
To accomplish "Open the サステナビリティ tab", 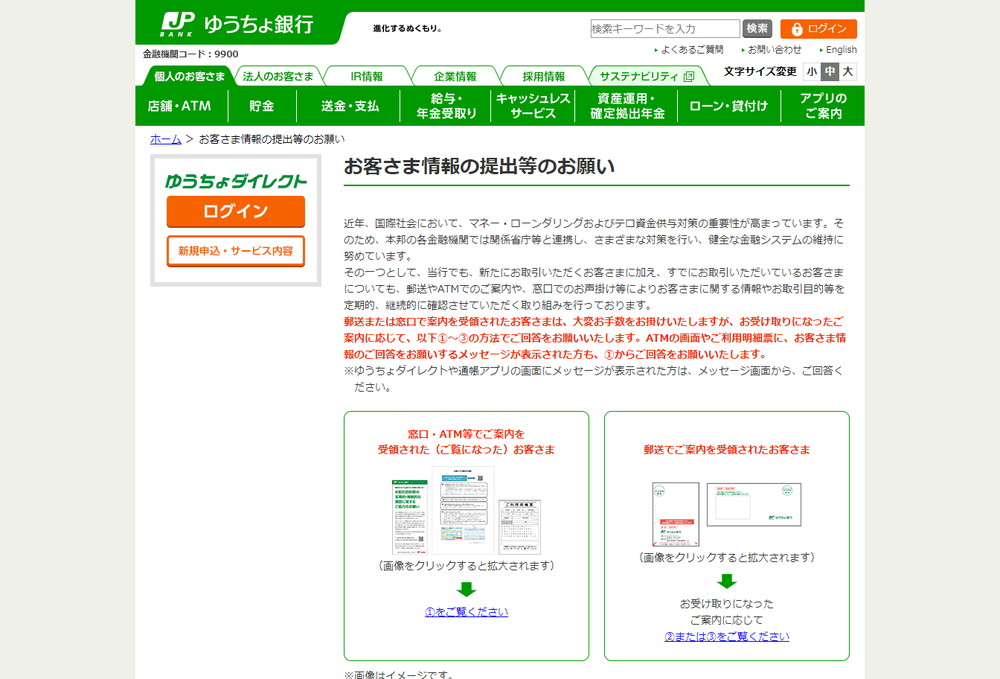I will pyautogui.click(x=647, y=76).
